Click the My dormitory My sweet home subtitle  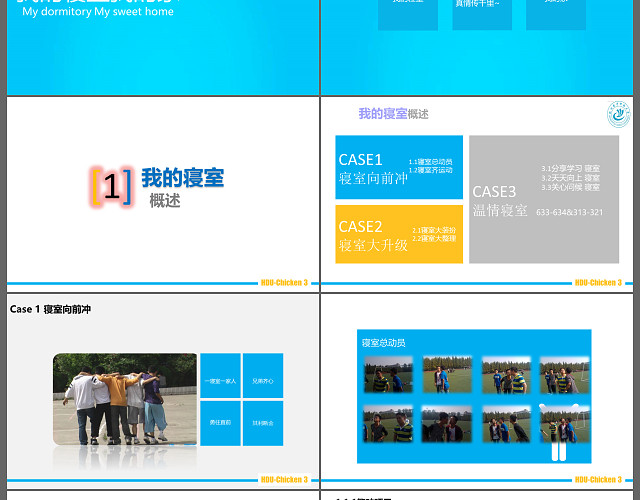click(x=98, y=11)
